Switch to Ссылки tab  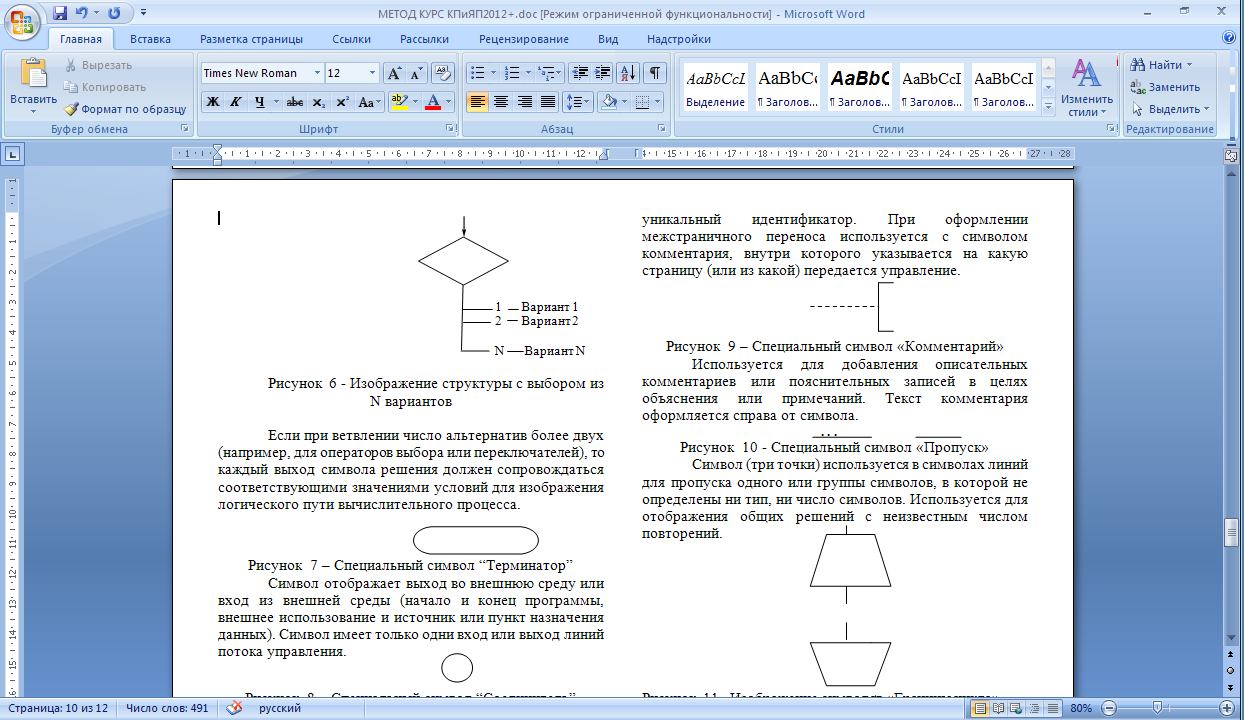pos(351,39)
